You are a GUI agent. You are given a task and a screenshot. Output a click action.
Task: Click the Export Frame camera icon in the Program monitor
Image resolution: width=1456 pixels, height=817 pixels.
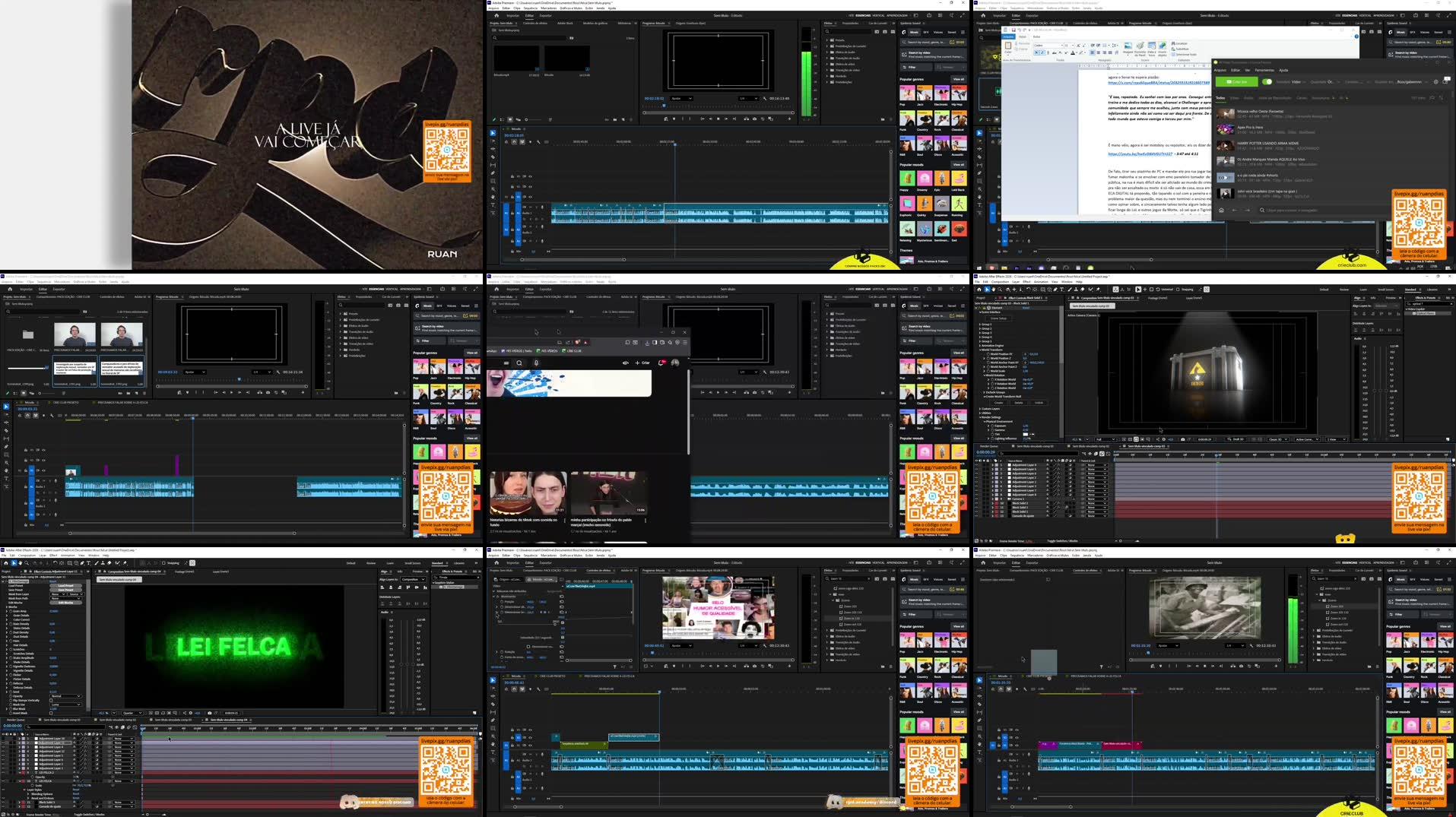755,119
